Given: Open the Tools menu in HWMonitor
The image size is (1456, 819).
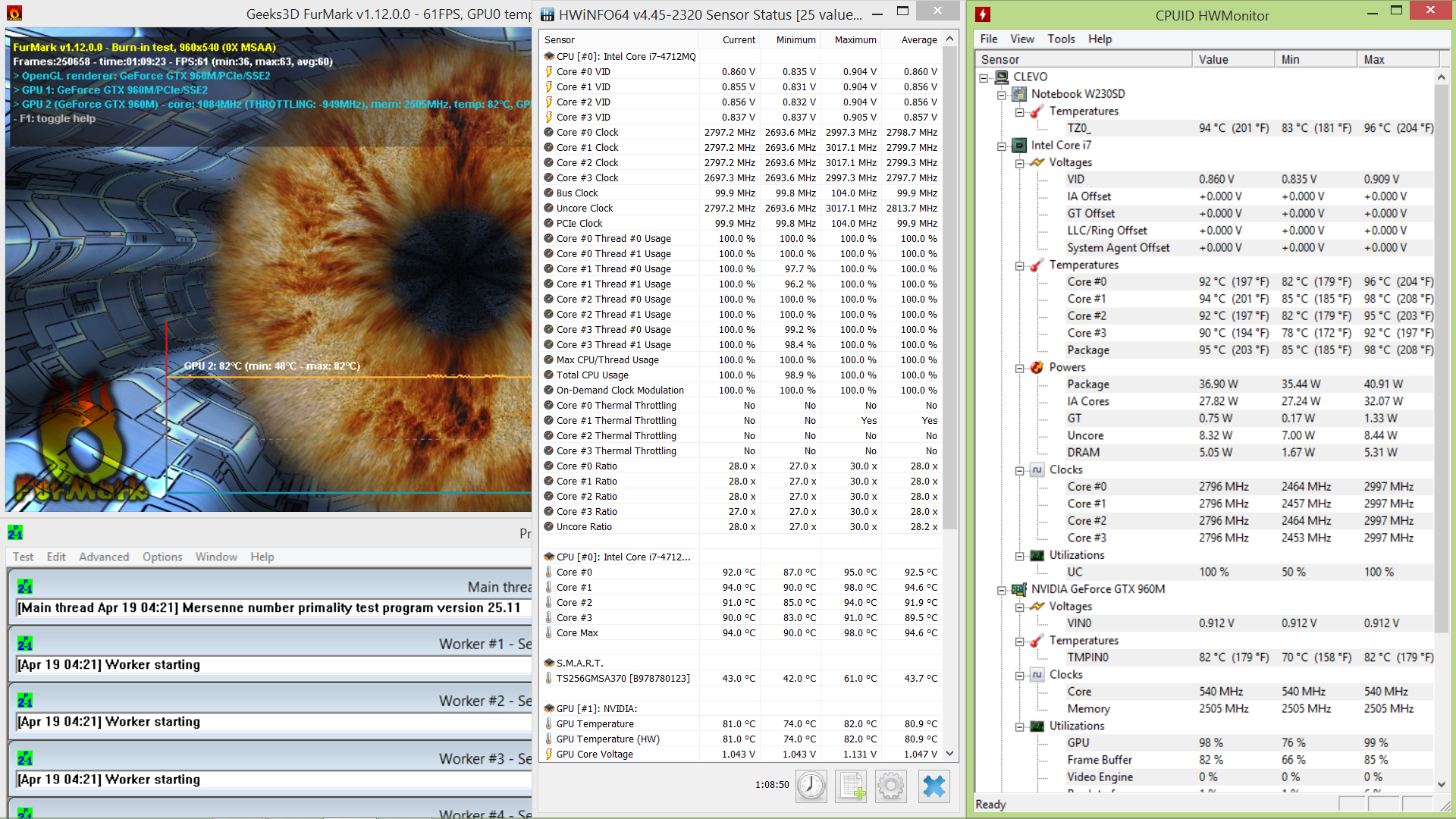Looking at the screenshot, I should pyautogui.click(x=1061, y=39).
